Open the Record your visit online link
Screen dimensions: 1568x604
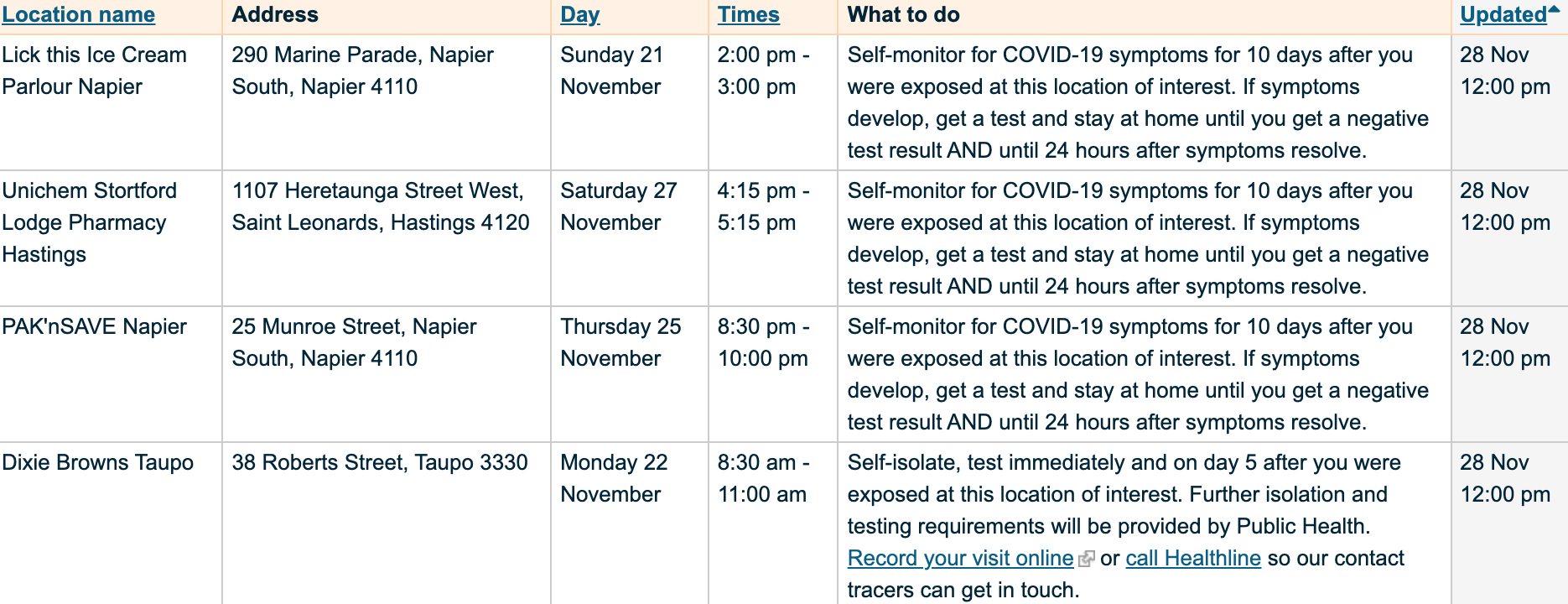(960, 558)
